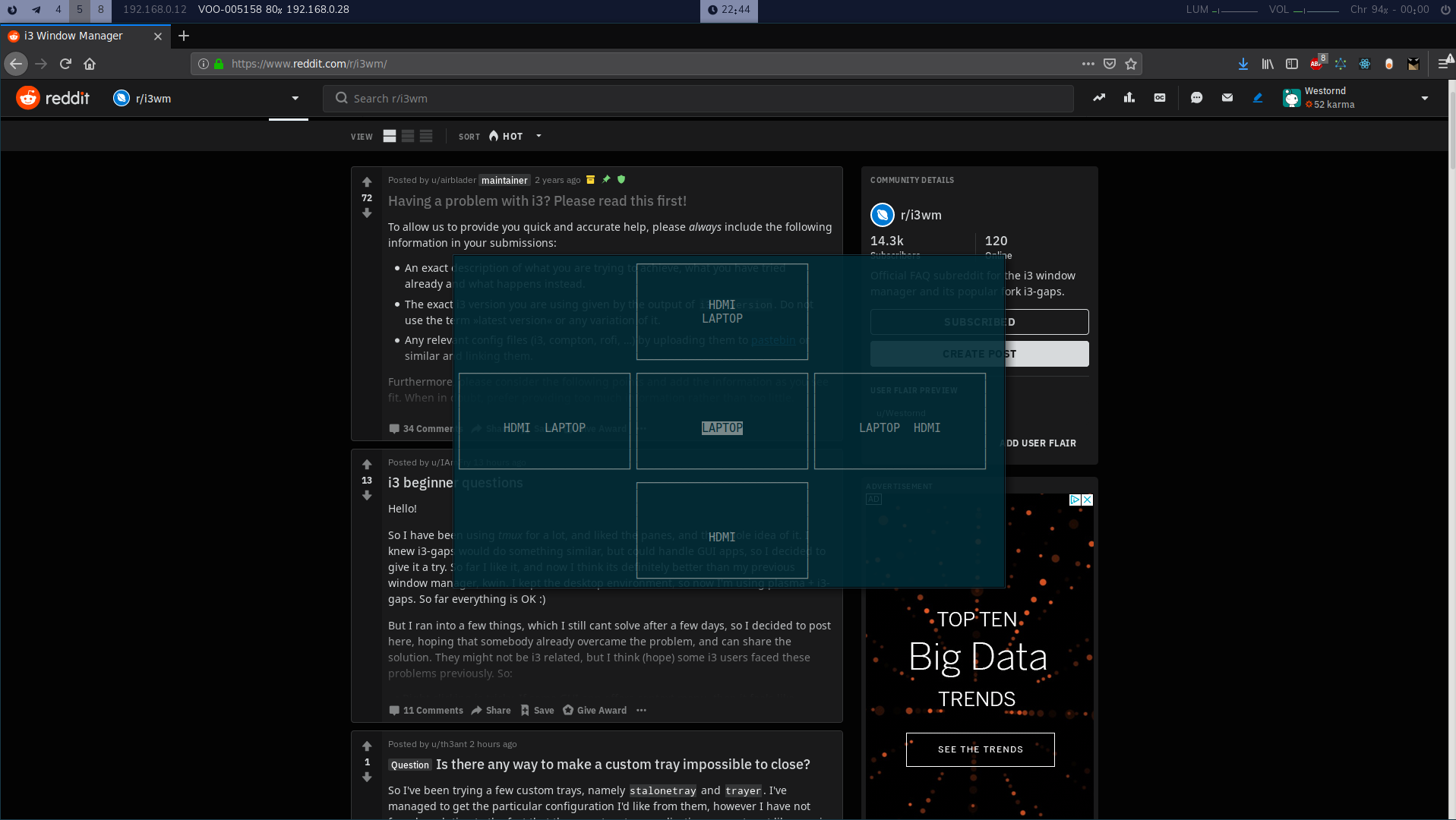Screen dimensions: 1456x820
Task: Open more options on 'i3 beginner questions' post
Action: click(642, 711)
